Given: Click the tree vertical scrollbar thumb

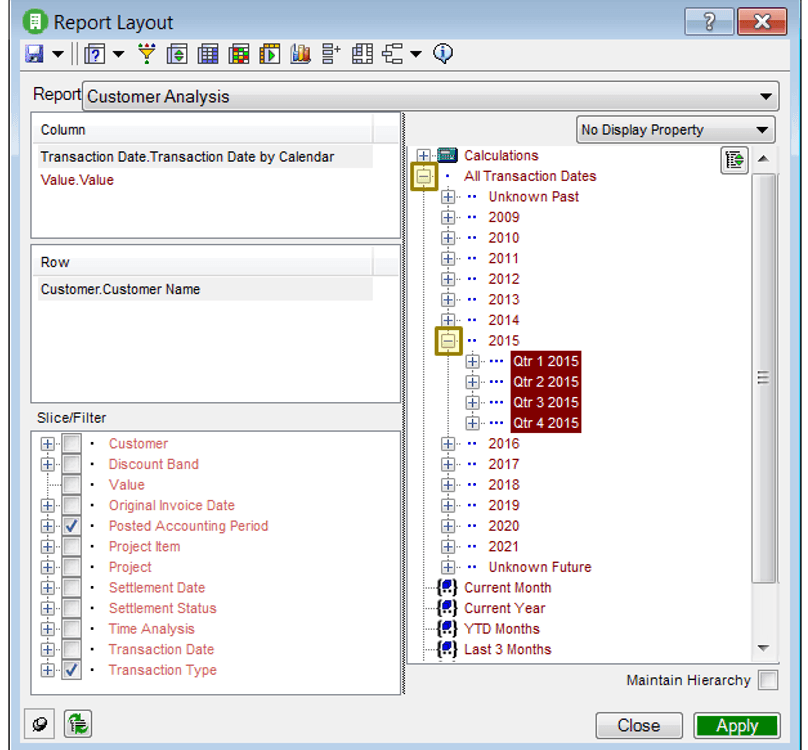Looking at the screenshot, I should tap(764, 378).
